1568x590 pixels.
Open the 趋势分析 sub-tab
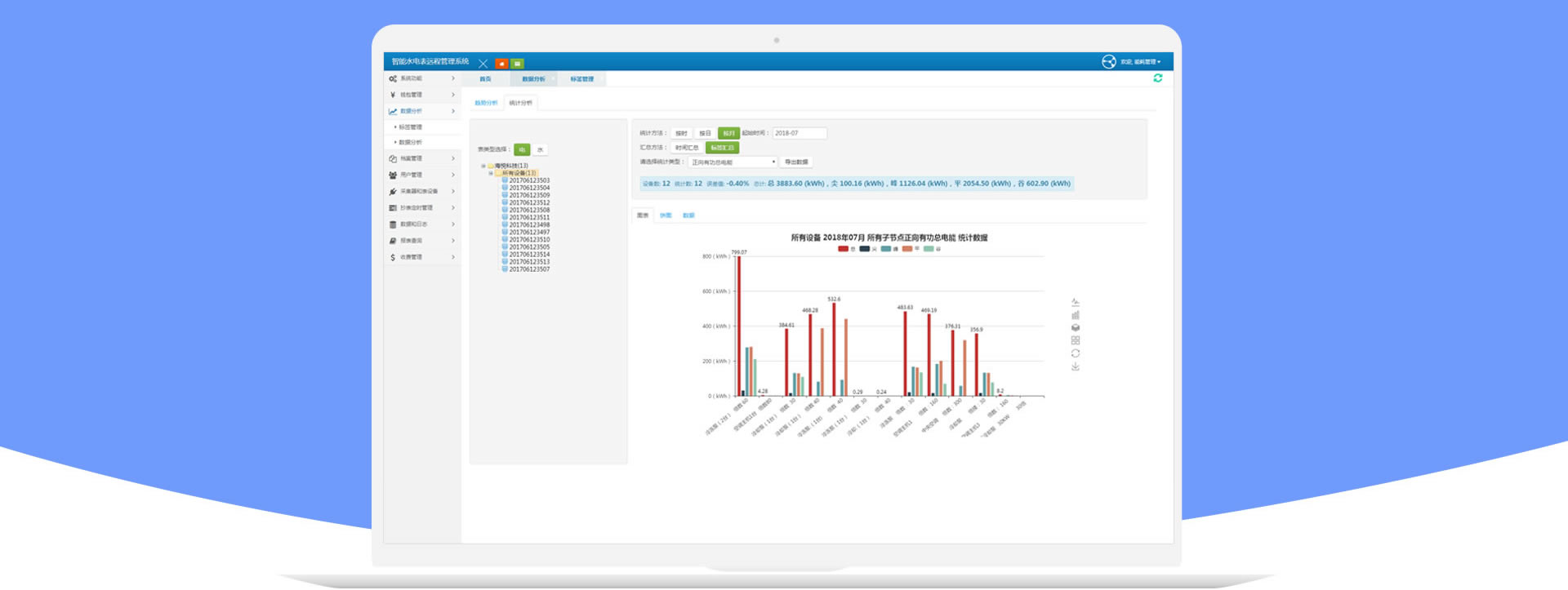point(486,103)
